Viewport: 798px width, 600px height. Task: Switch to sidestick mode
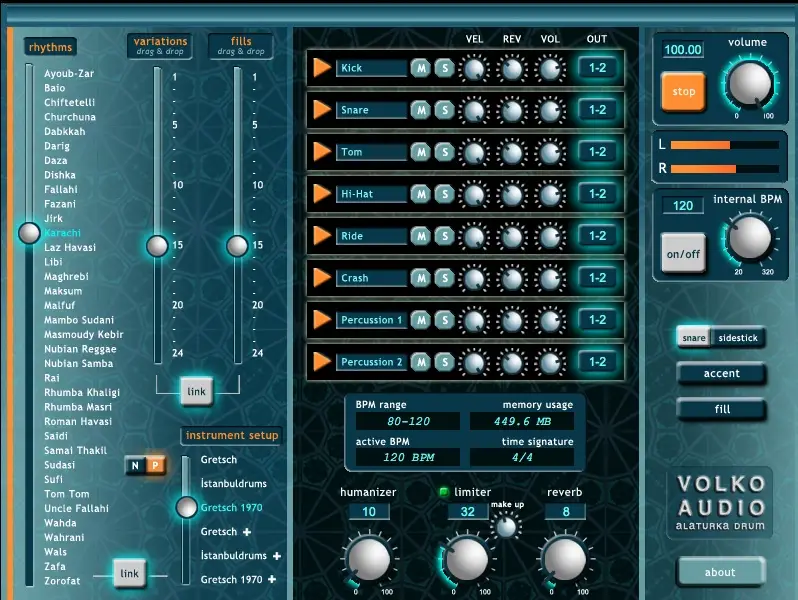(x=738, y=338)
